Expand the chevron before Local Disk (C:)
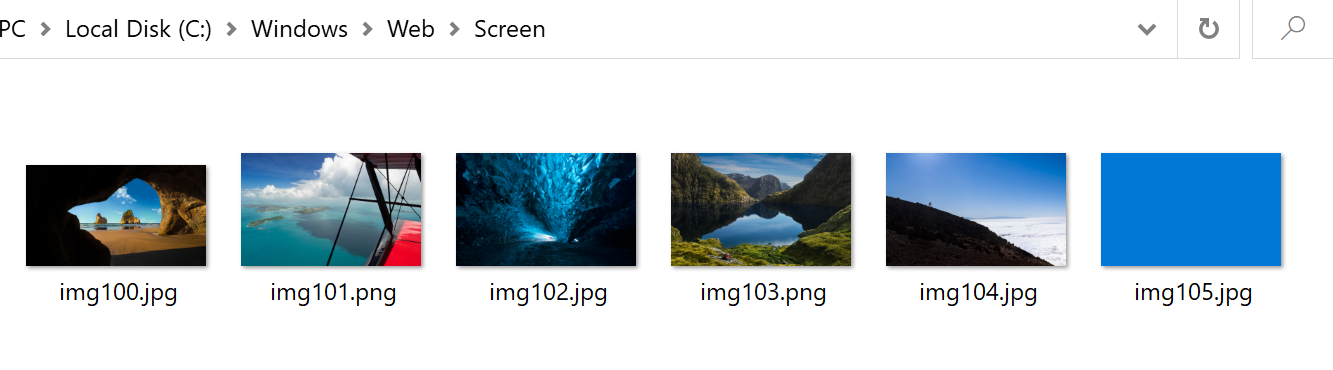This screenshot has width=1333, height=370. click(45, 30)
